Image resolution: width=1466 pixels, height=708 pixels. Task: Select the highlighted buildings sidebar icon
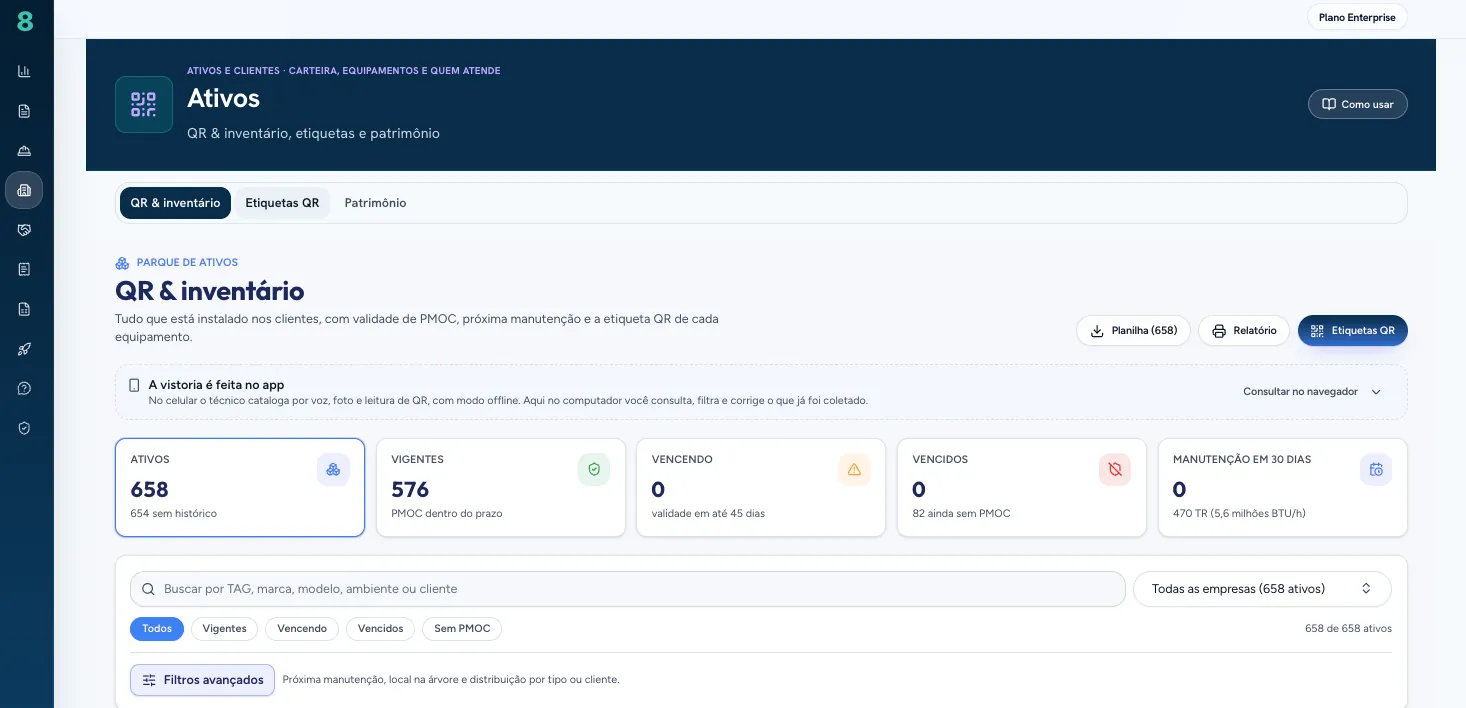[x=24, y=190]
